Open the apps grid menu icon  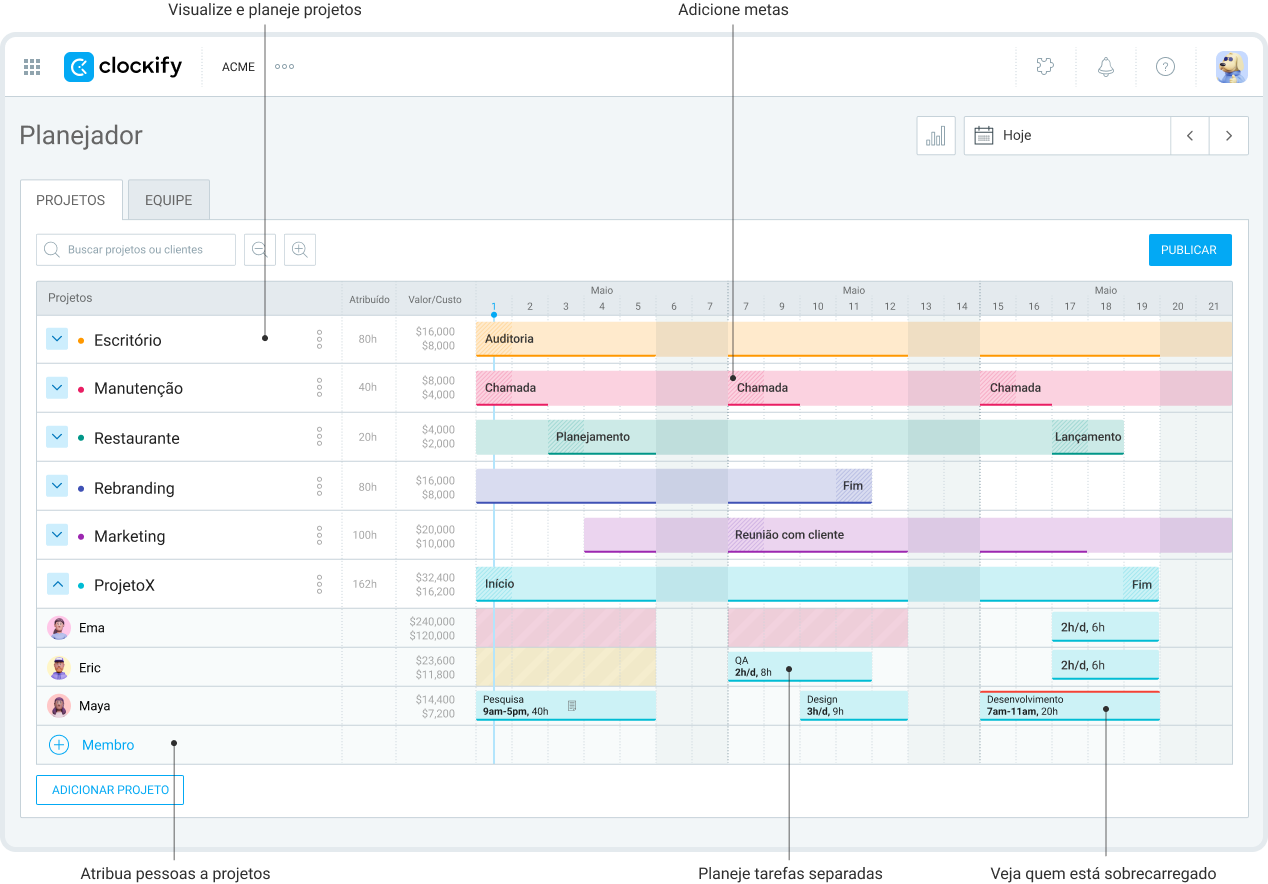pos(32,67)
